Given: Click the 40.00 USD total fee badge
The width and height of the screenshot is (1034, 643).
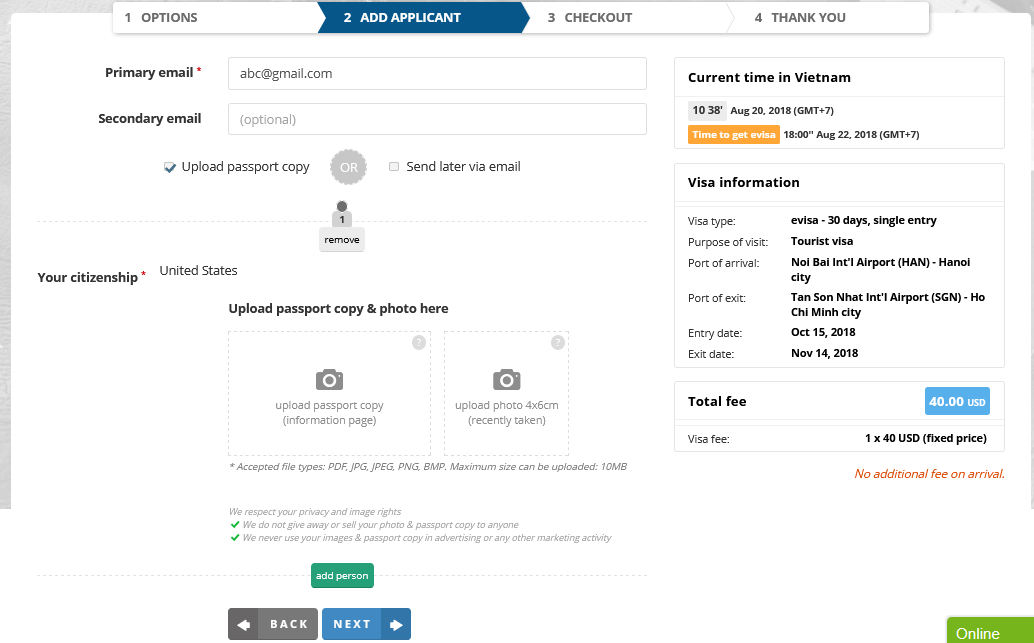Looking at the screenshot, I should (957, 401).
